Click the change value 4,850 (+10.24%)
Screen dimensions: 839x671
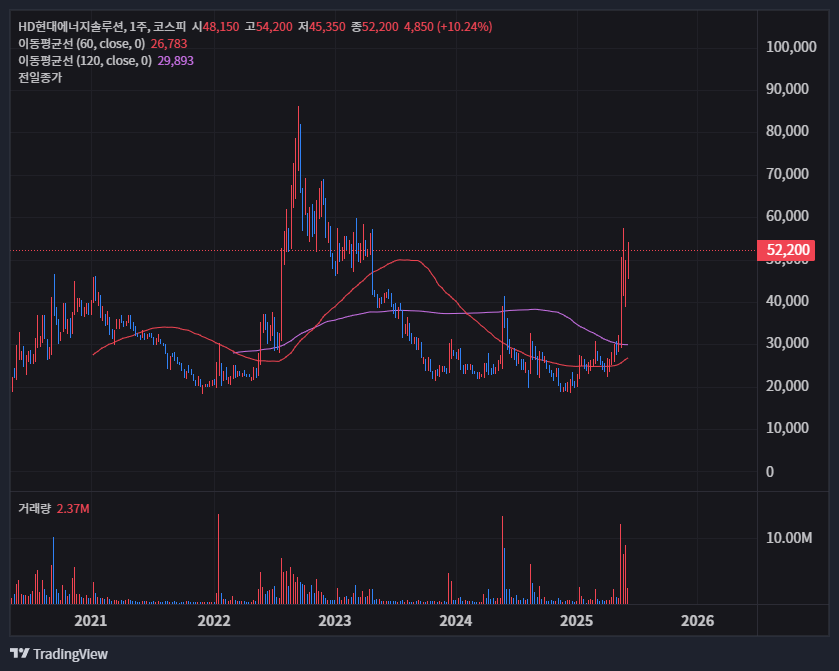coord(448,27)
